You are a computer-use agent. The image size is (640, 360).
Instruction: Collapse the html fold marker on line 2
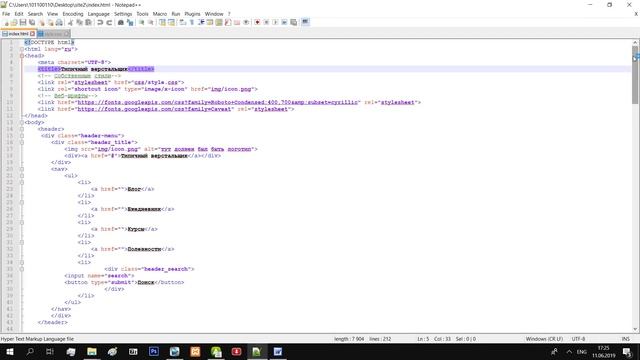click(x=22, y=49)
